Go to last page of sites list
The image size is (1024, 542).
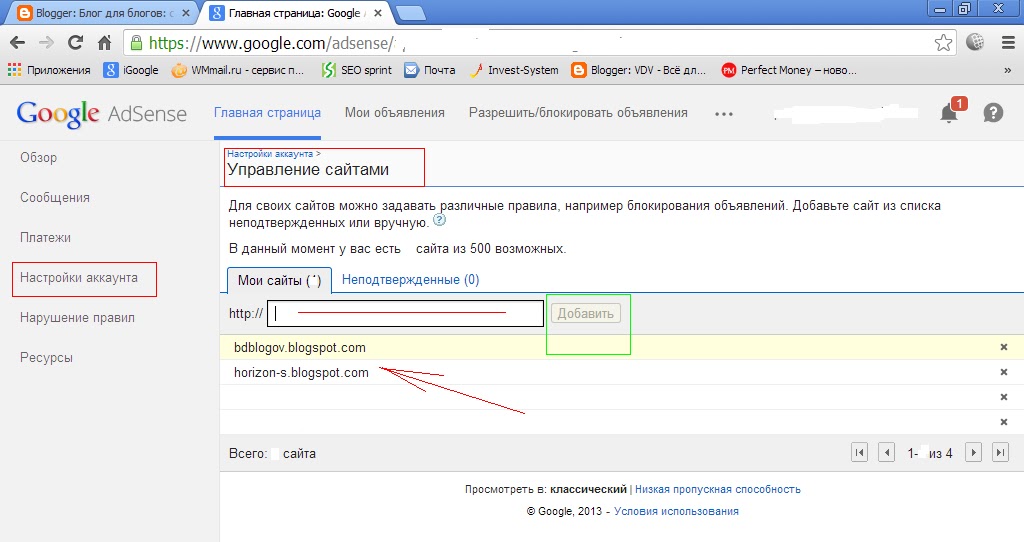1000,453
